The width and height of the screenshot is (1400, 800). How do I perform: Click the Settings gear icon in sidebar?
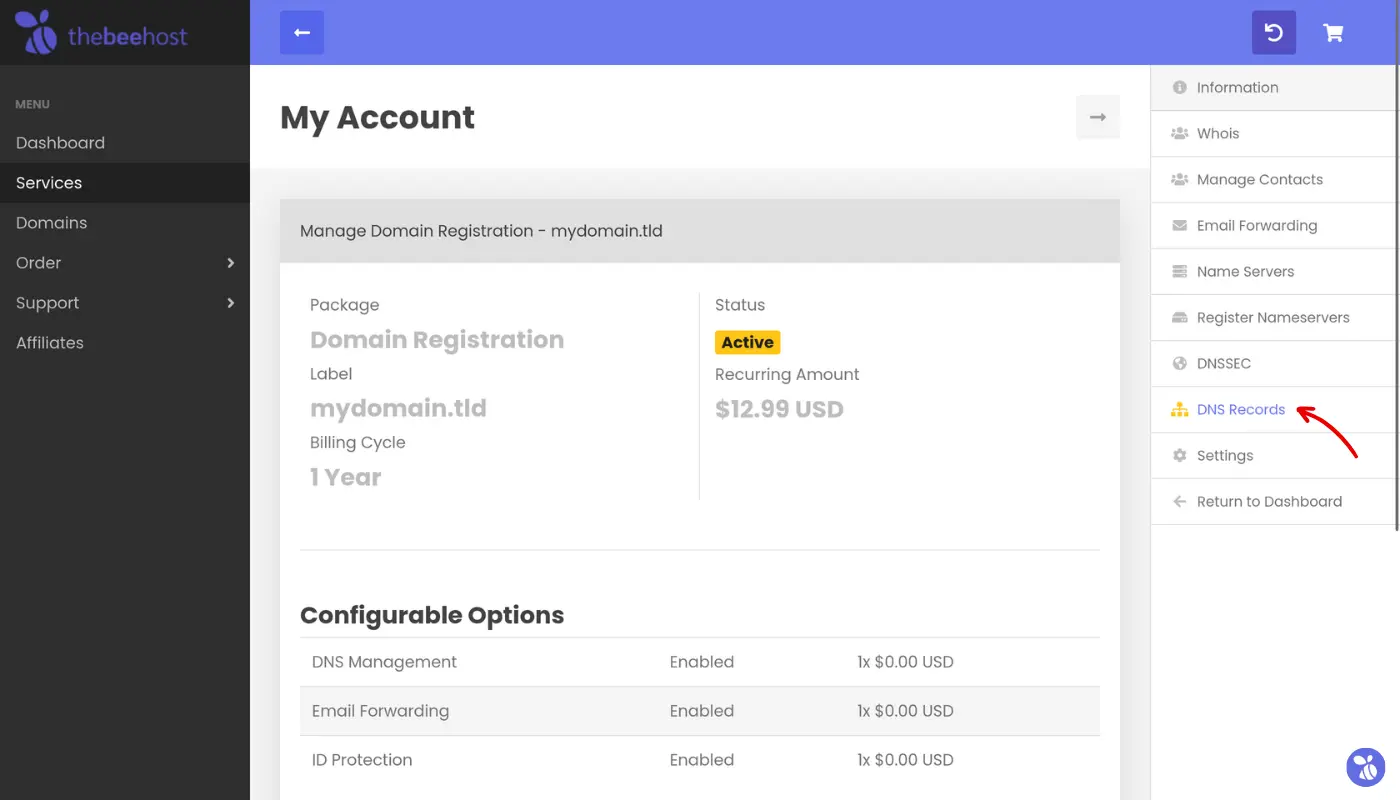1179,456
